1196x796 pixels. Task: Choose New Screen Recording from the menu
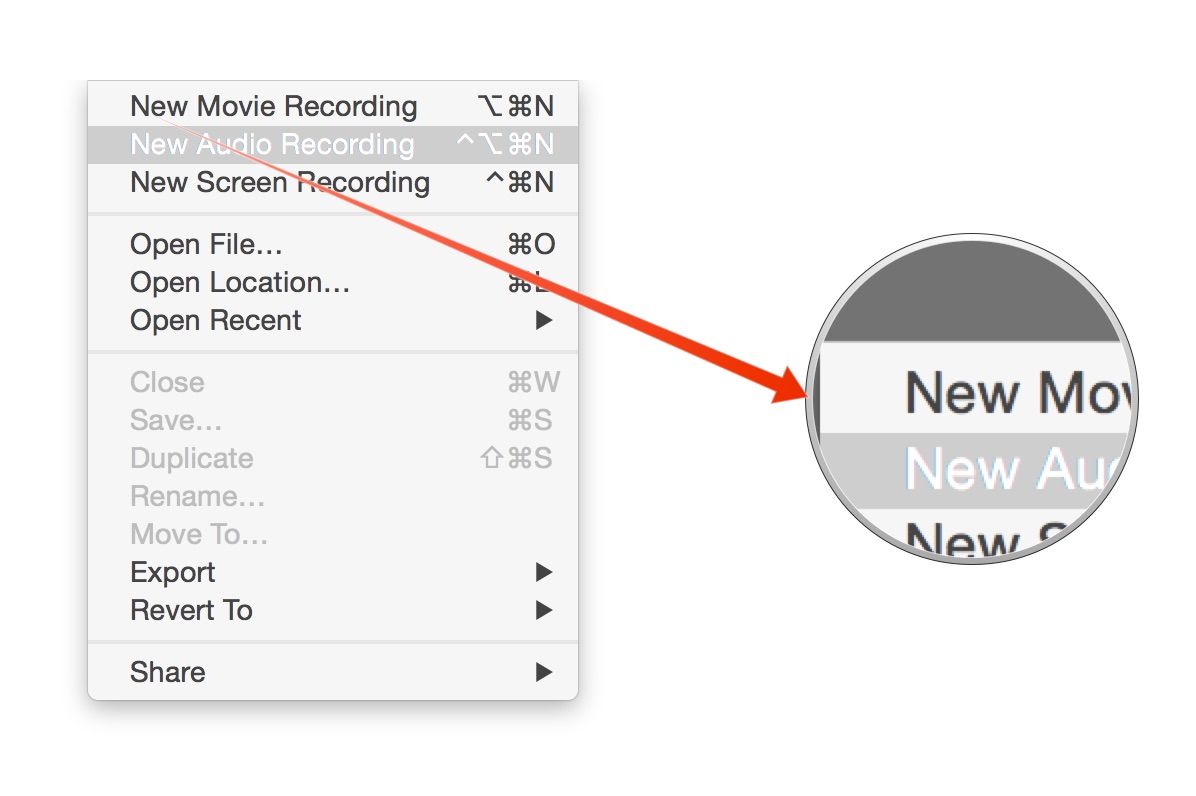(x=279, y=183)
